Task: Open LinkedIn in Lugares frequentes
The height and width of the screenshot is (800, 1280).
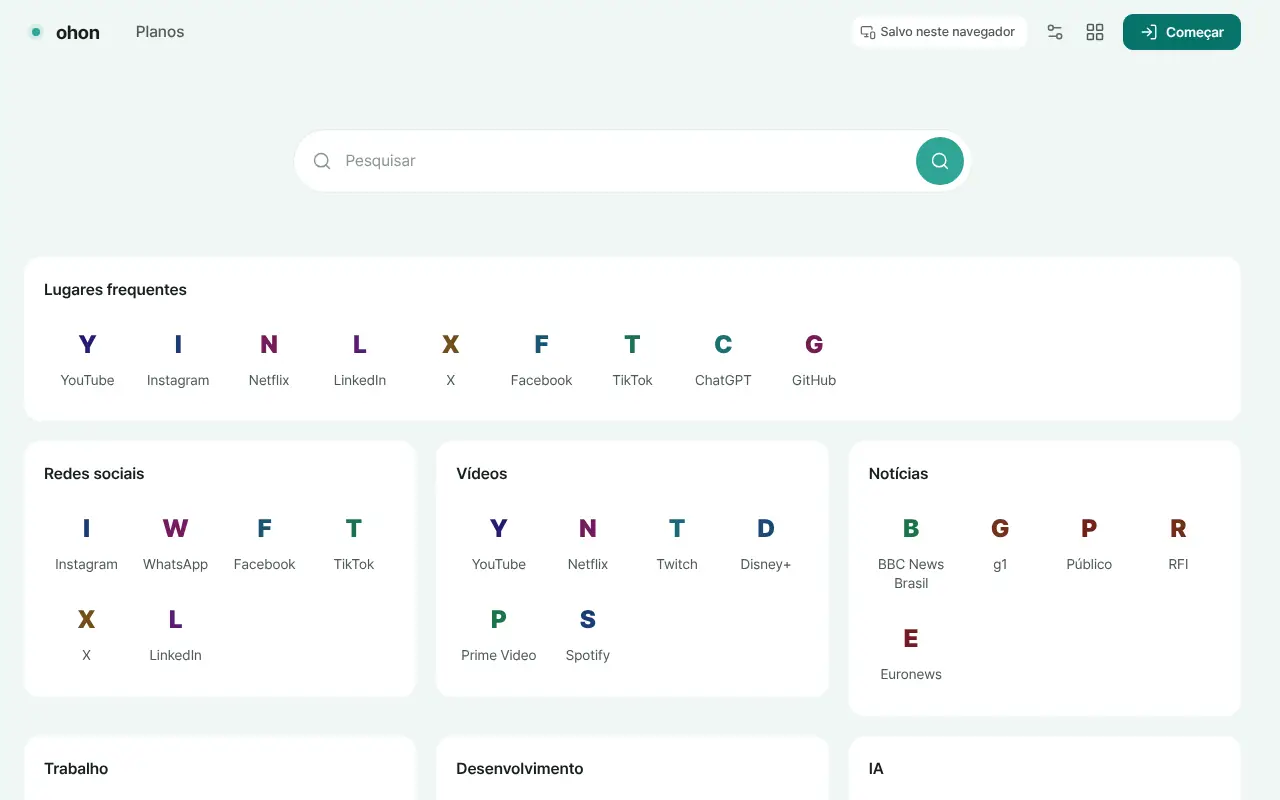Action: click(360, 360)
